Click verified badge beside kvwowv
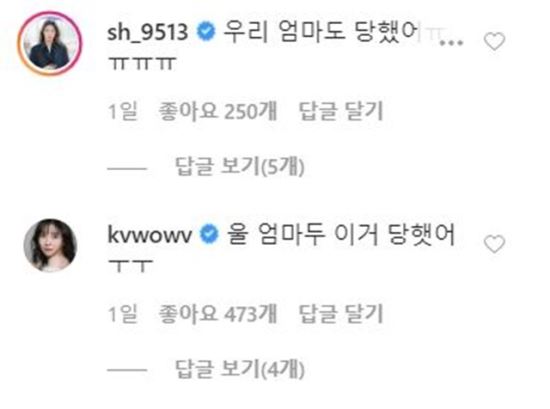The image size is (550, 409). coord(209,234)
